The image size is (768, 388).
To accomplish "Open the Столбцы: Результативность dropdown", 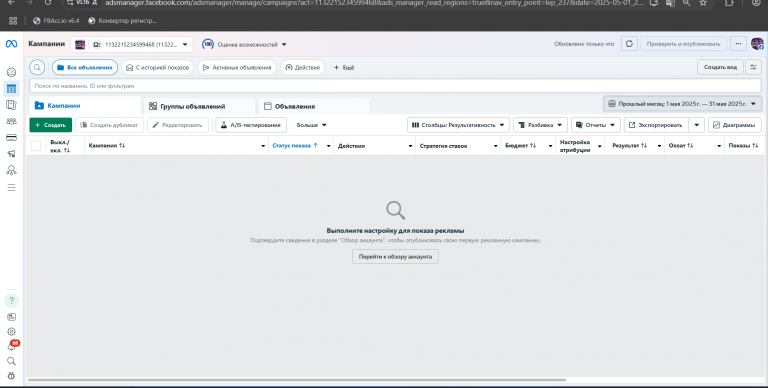I will [458, 125].
